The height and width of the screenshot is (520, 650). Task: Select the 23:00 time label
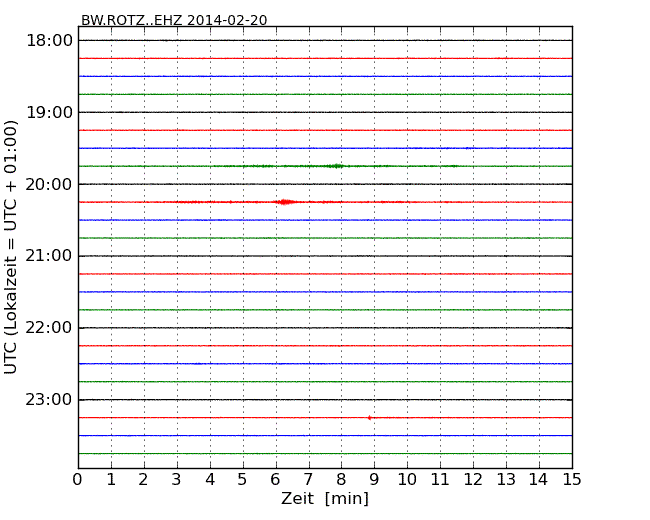(49, 400)
